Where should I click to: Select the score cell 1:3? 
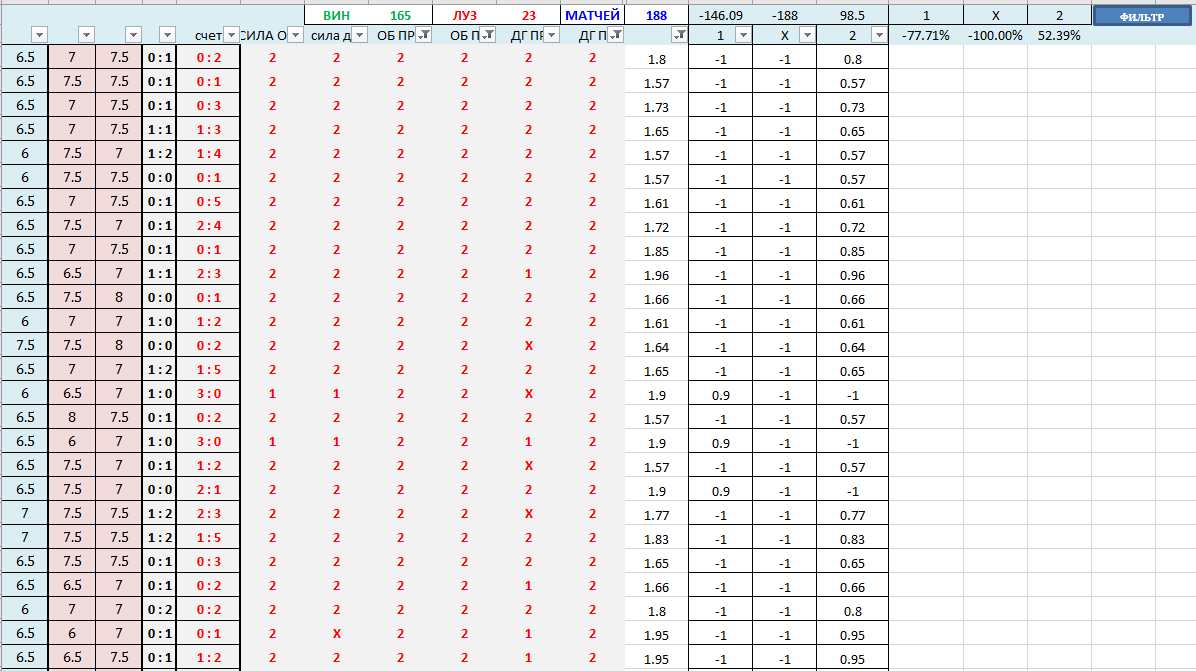point(208,130)
